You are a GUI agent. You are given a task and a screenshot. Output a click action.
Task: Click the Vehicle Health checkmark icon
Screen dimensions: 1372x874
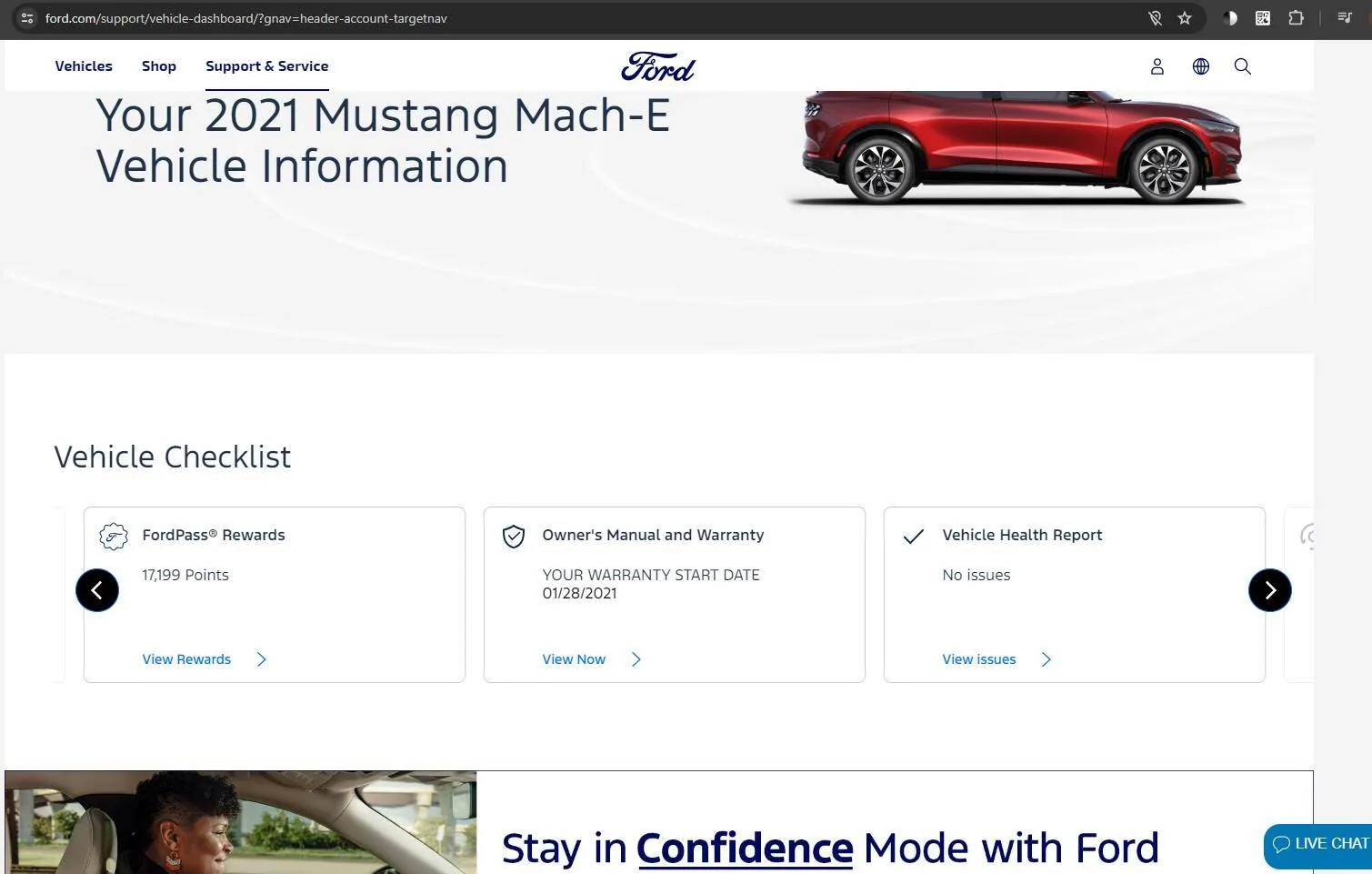[914, 537]
